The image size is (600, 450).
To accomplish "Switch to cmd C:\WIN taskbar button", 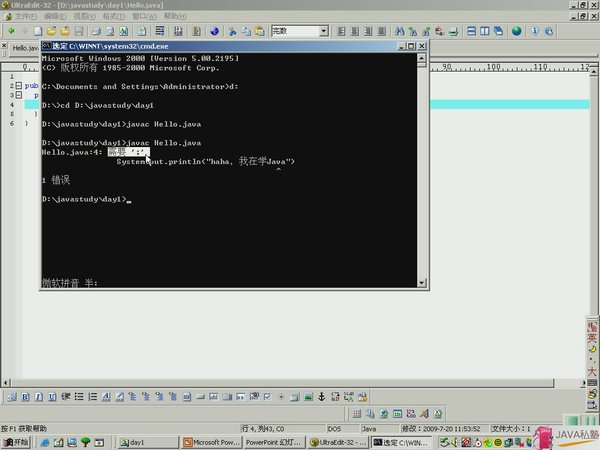I will click(x=401, y=442).
